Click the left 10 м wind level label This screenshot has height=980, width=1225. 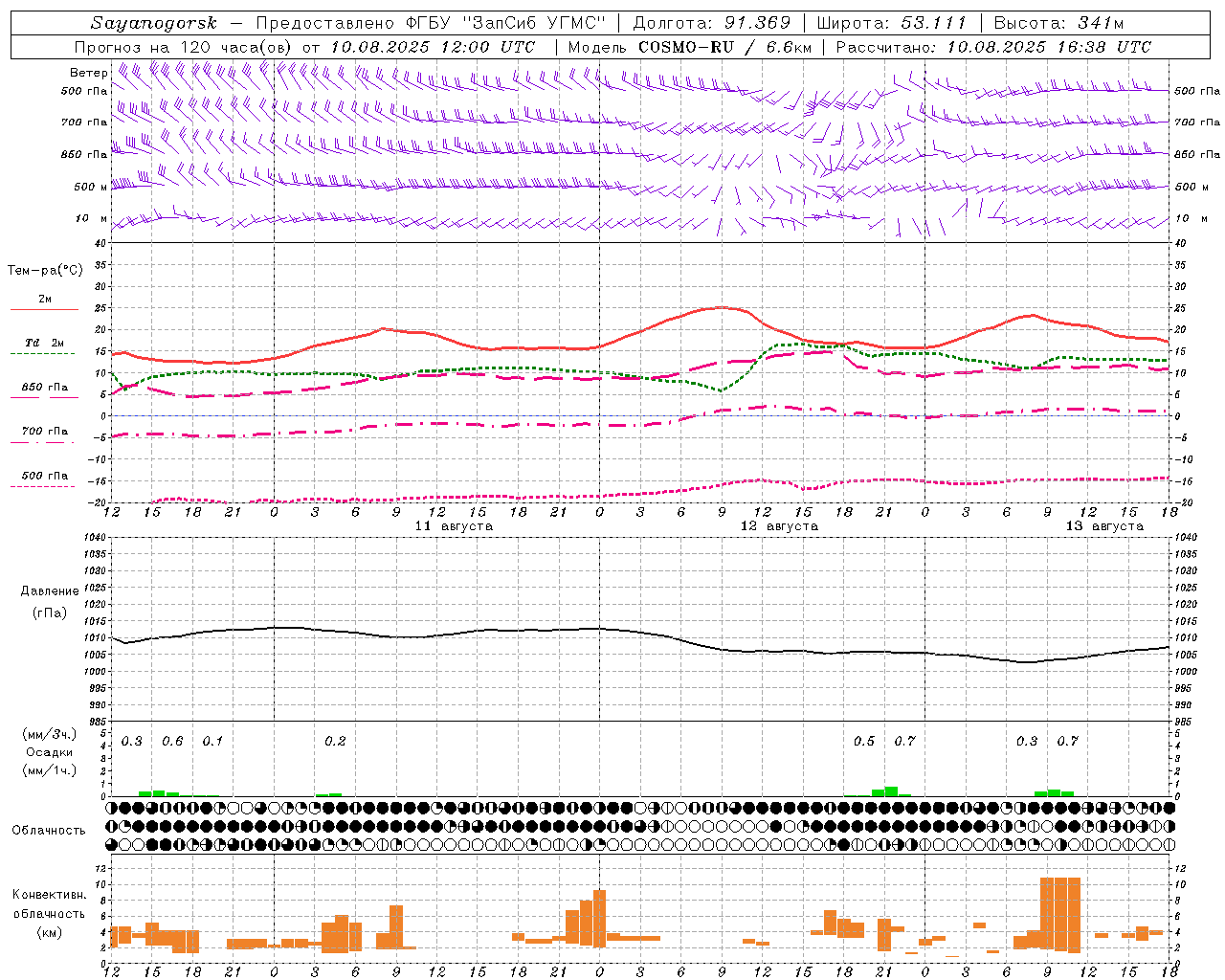point(91,218)
